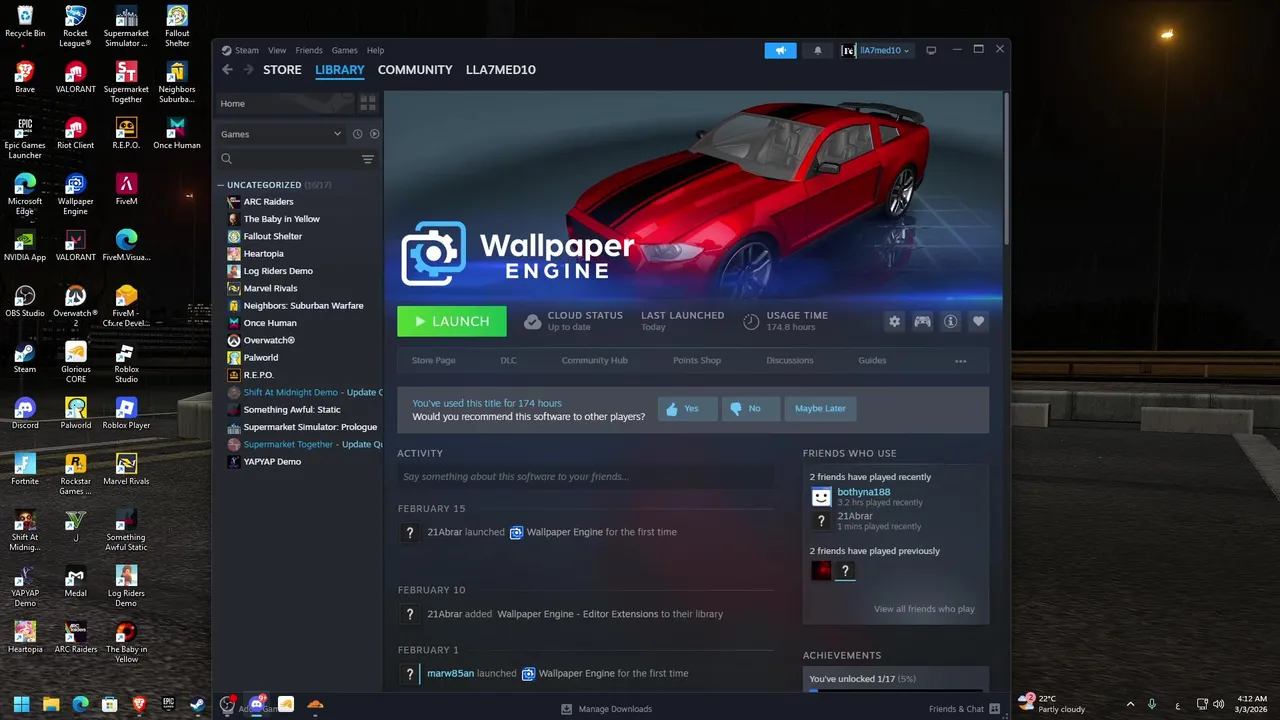Open the LLA7MED10 profile tab
The image size is (1280, 720).
click(x=501, y=70)
